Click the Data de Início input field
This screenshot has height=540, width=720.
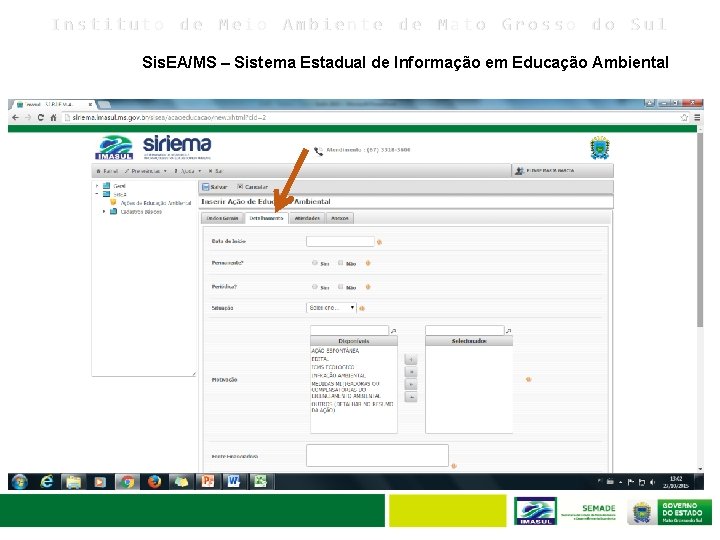click(340, 242)
